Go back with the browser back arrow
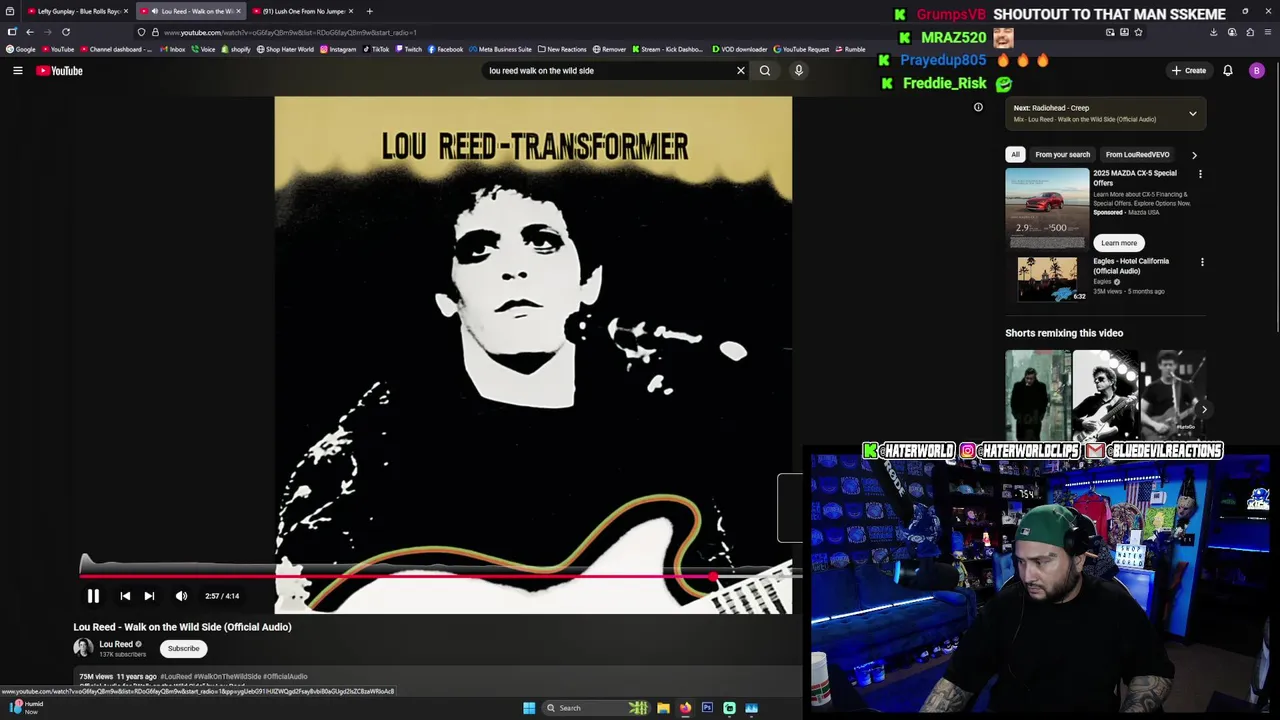 [x=30, y=32]
